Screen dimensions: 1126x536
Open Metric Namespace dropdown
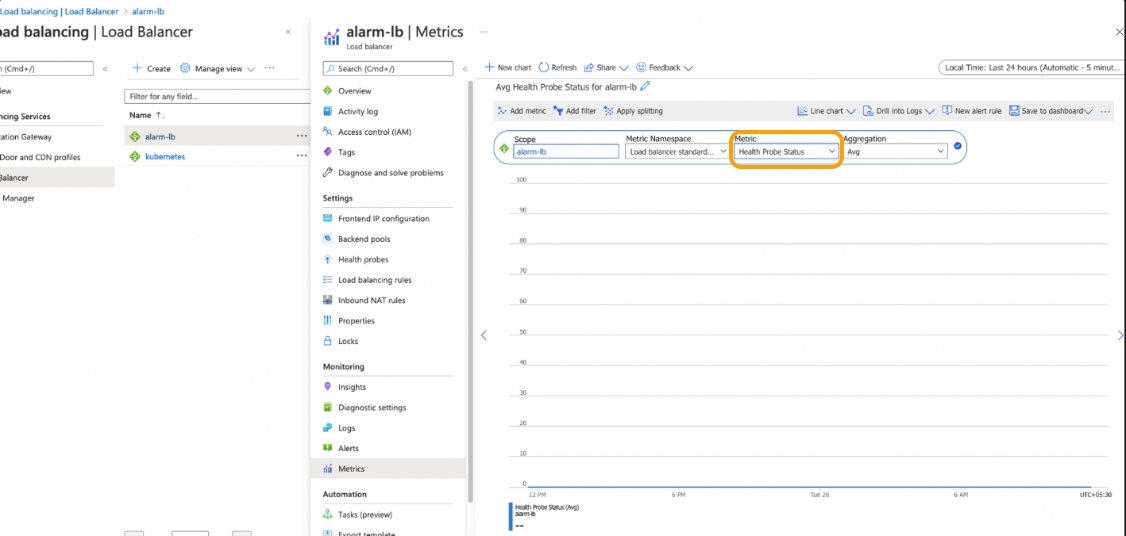(x=676, y=152)
